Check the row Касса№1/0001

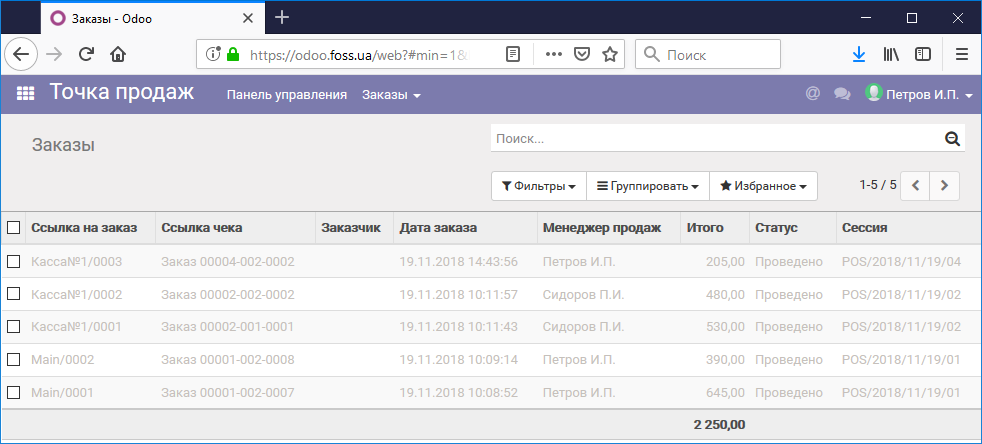[x=14, y=326]
